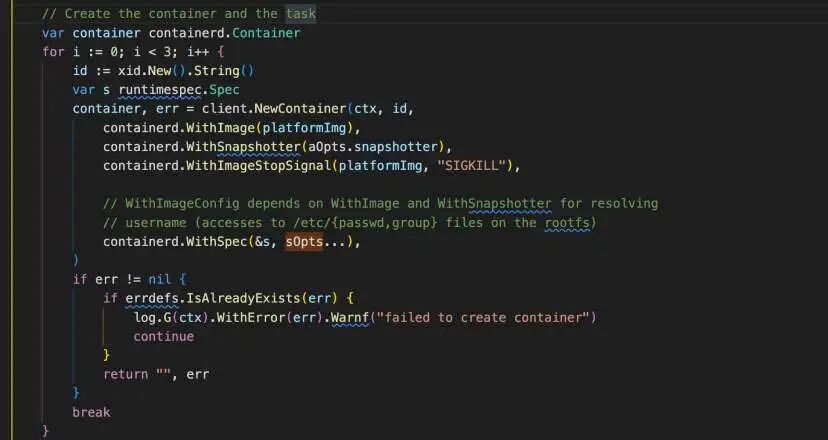
Task: Click the underlined "Warnf" method
Action: (350, 317)
